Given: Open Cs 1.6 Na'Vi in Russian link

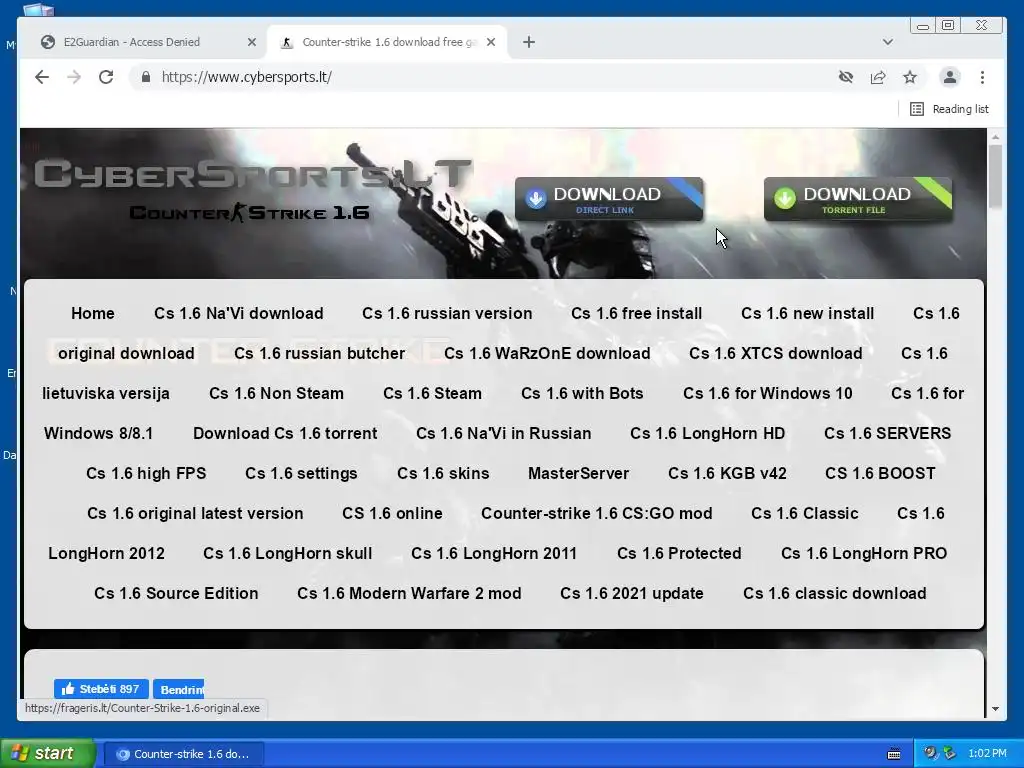Looking at the screenshot, I should pyautogui.click(x=504, y=433).
